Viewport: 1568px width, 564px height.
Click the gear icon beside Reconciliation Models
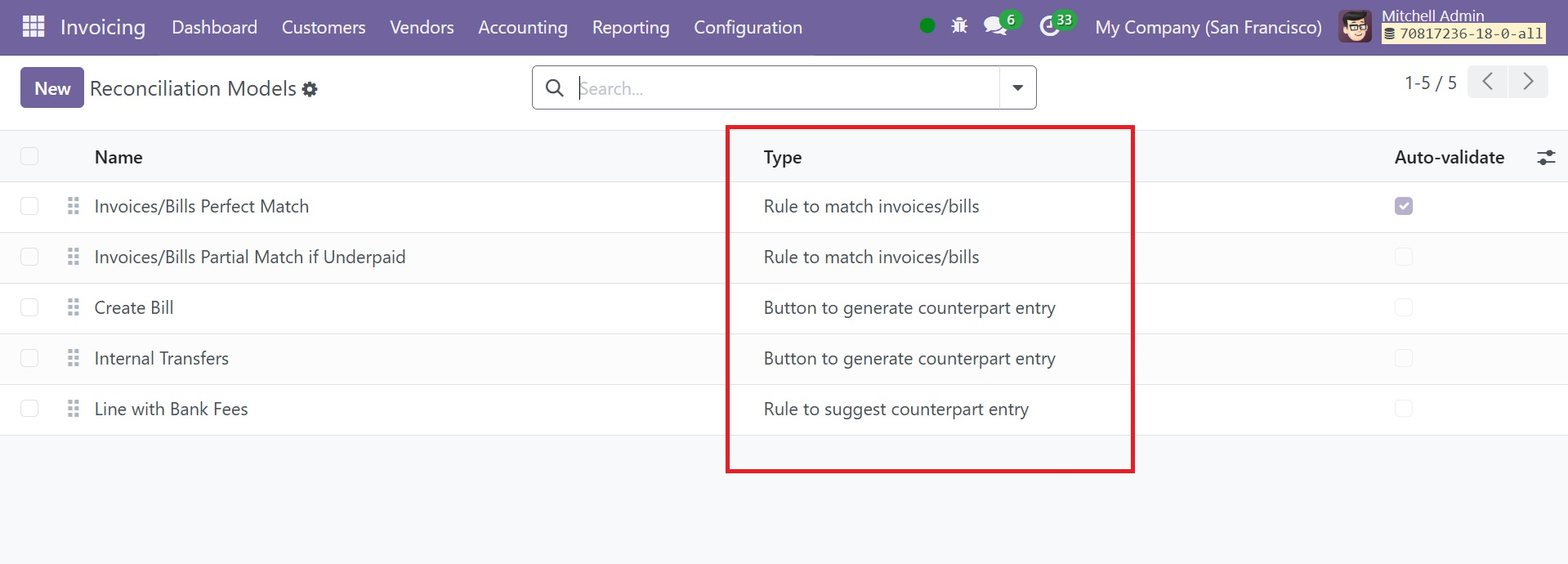[x=310, y=89]
